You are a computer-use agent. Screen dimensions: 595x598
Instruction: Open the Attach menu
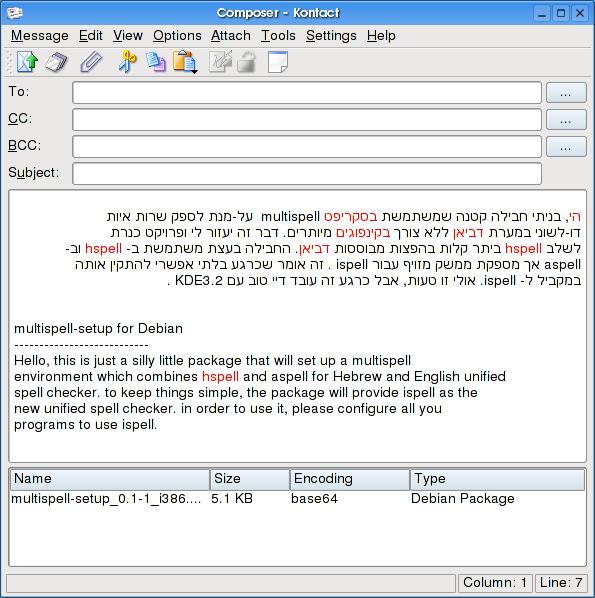tap(231, 35)
